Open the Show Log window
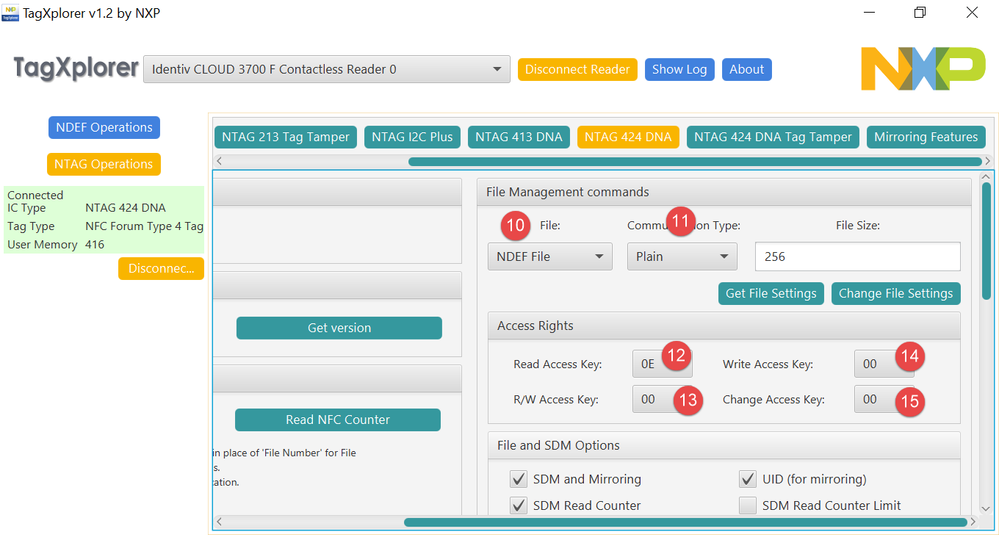The image size is (999, 535). (x=680, y=69)
